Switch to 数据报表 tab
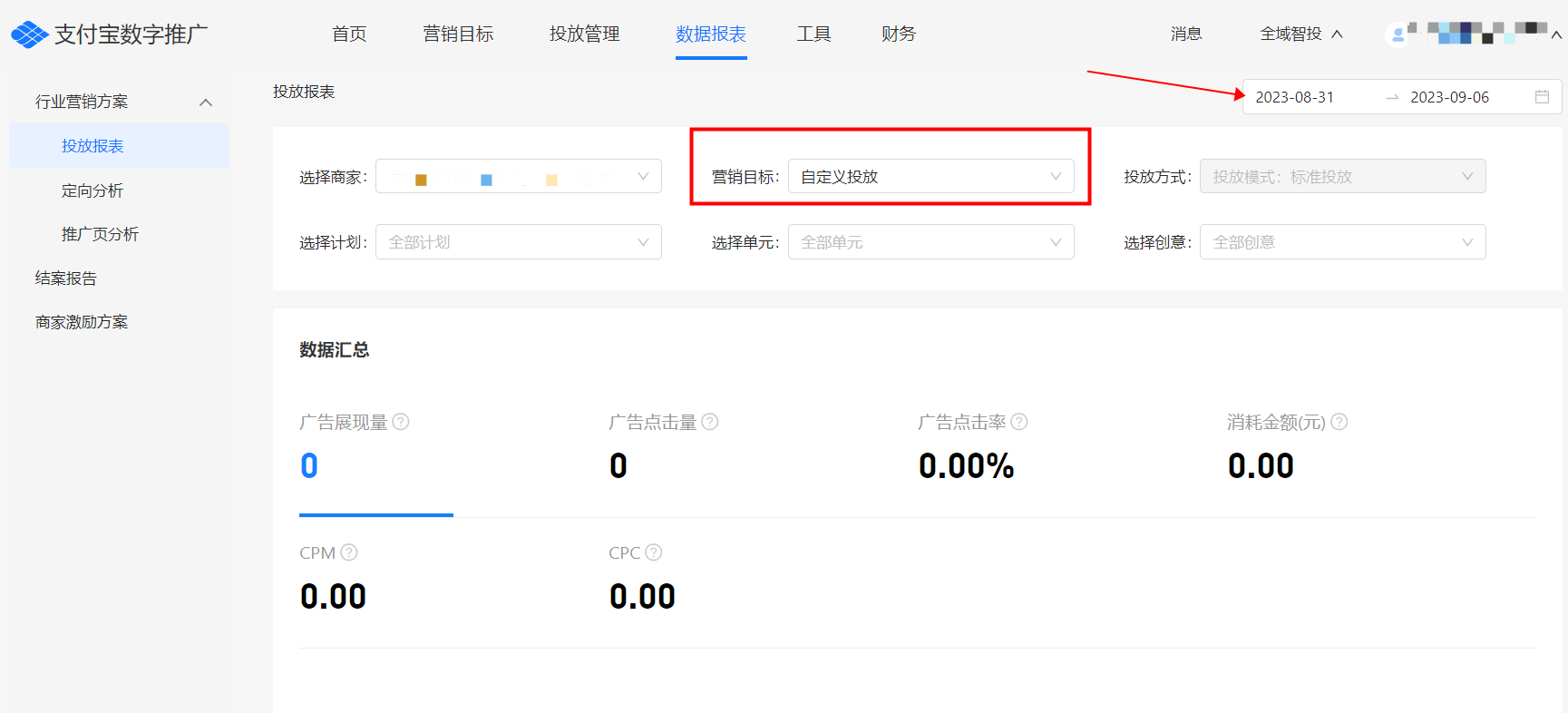 711,34
